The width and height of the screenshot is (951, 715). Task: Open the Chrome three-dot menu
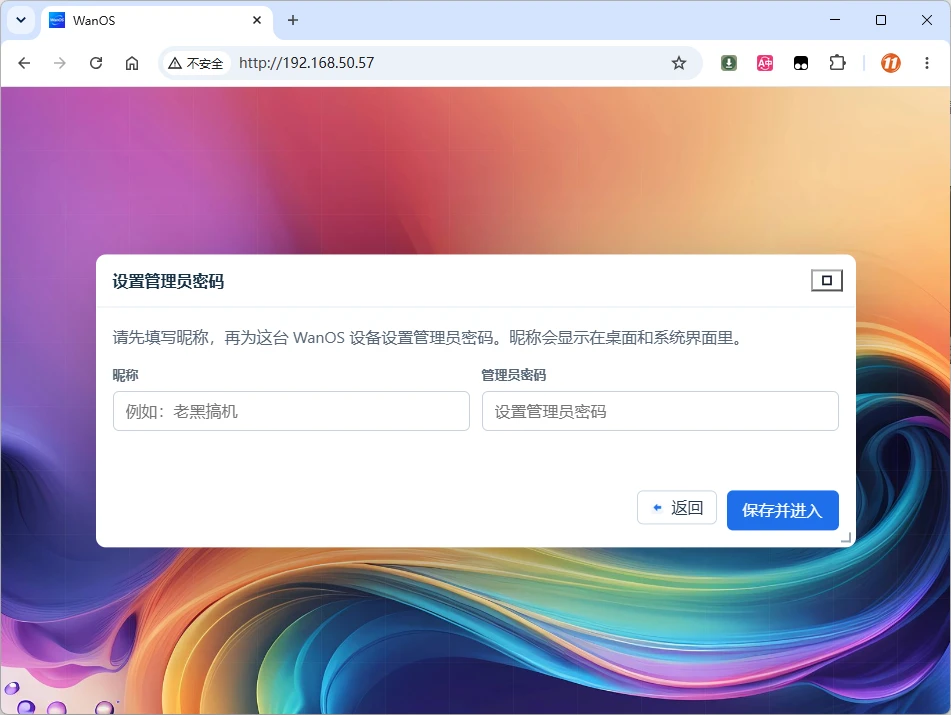click(927, 63)
